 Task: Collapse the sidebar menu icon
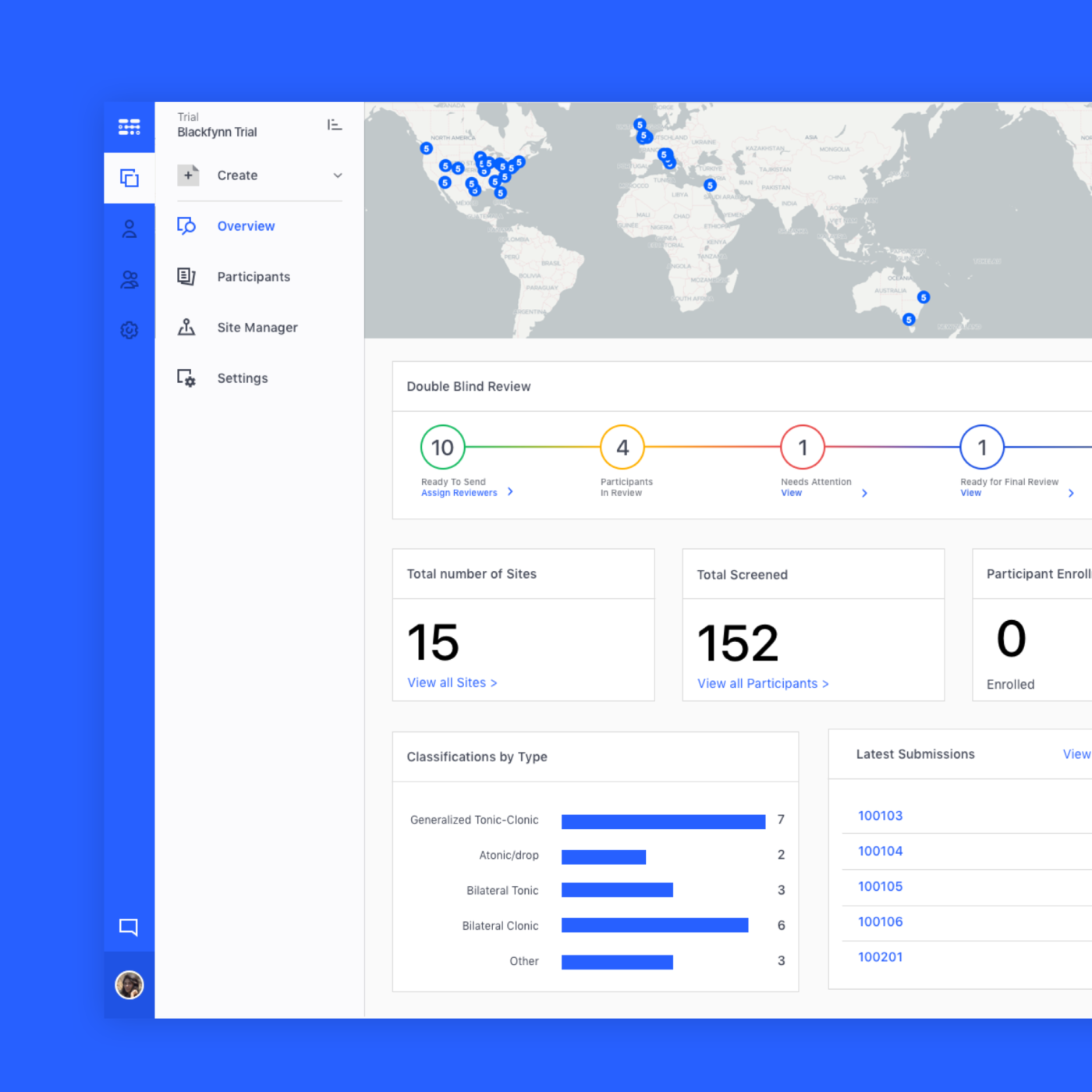[x=335, y=125]
